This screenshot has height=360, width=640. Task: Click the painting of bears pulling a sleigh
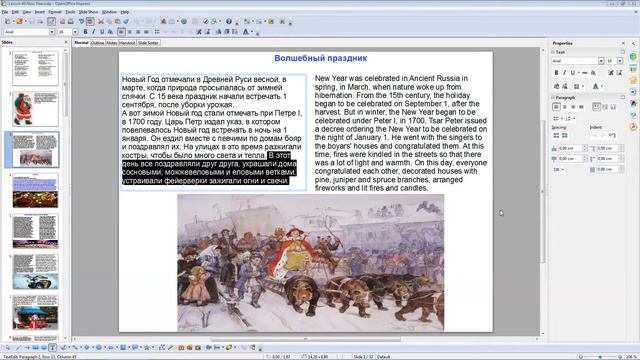(x=311, y=262)
